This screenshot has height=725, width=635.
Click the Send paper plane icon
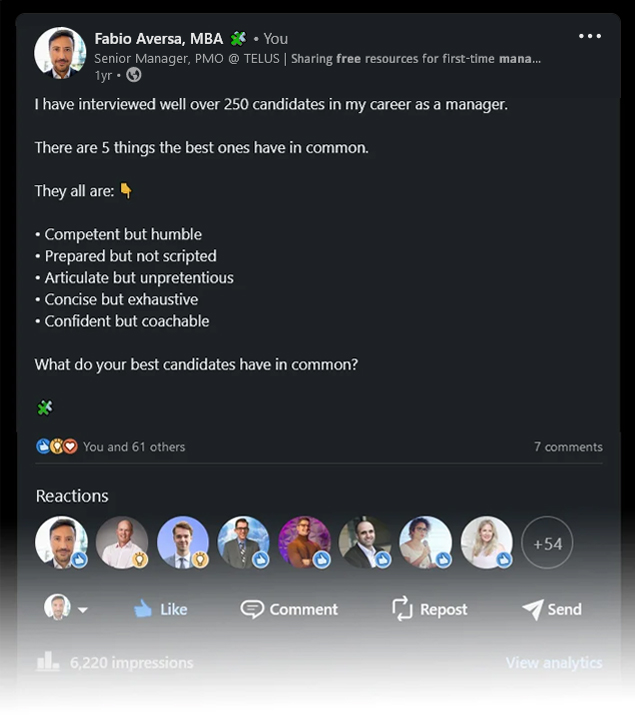tap(532, 609)
